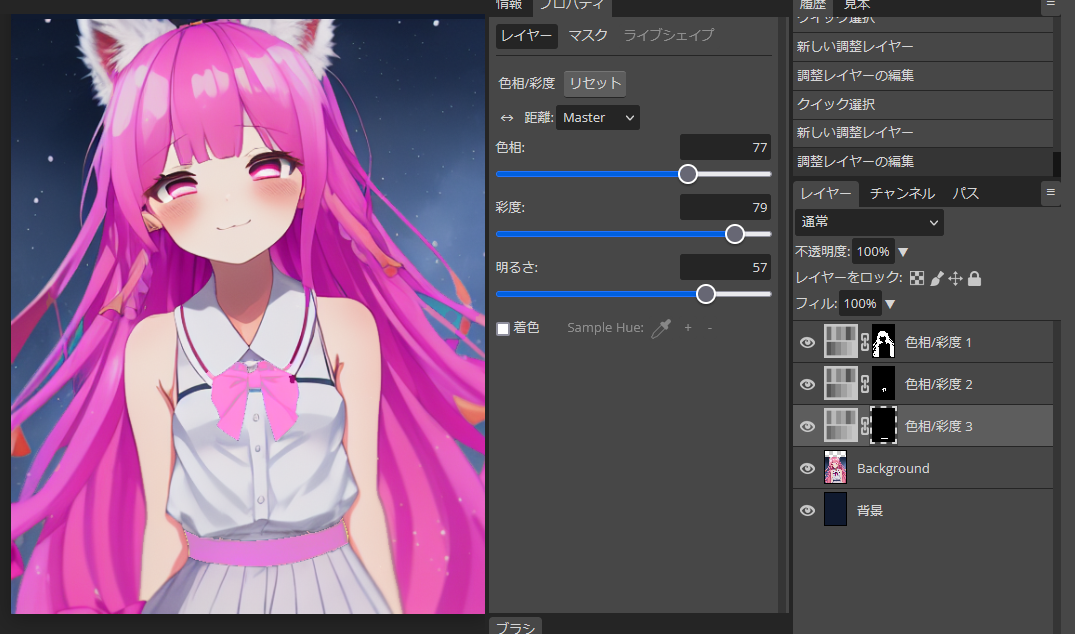This screenshot has width=1075, height=634.
Task: Toggle visibility of 色相/彩度 2 layer
Action: [807, 384]
